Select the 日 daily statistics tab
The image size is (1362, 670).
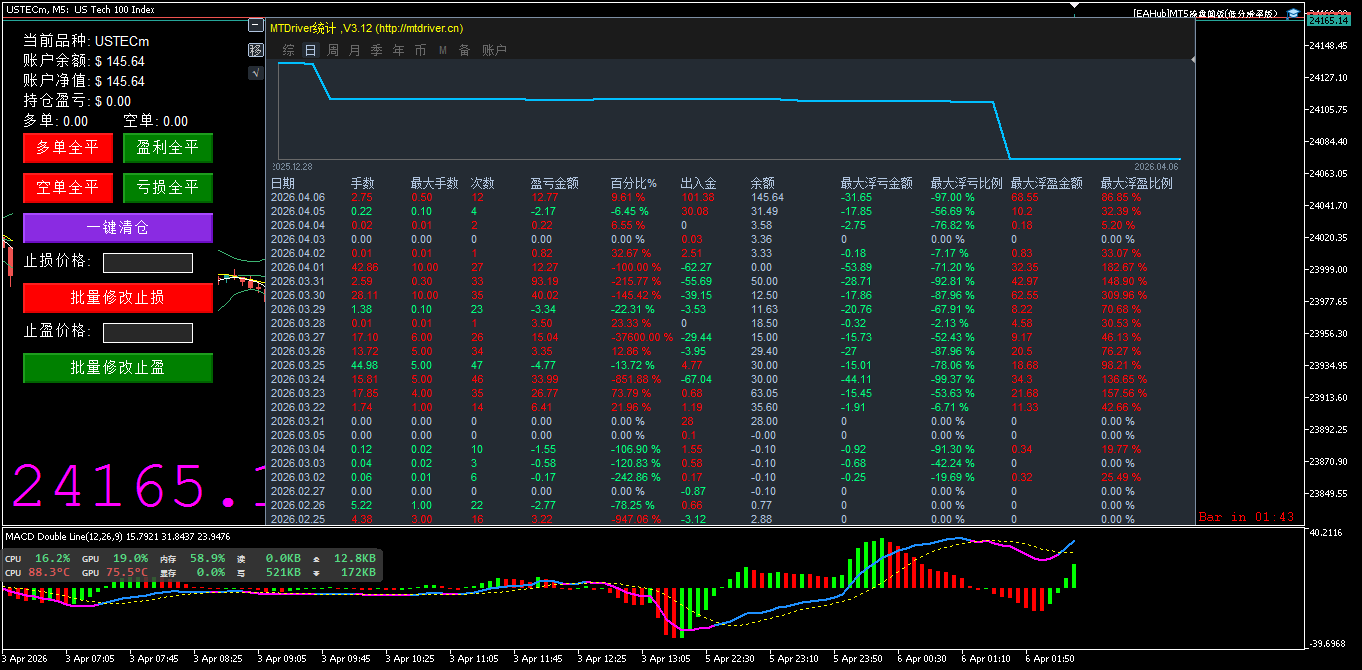(311, 50)
